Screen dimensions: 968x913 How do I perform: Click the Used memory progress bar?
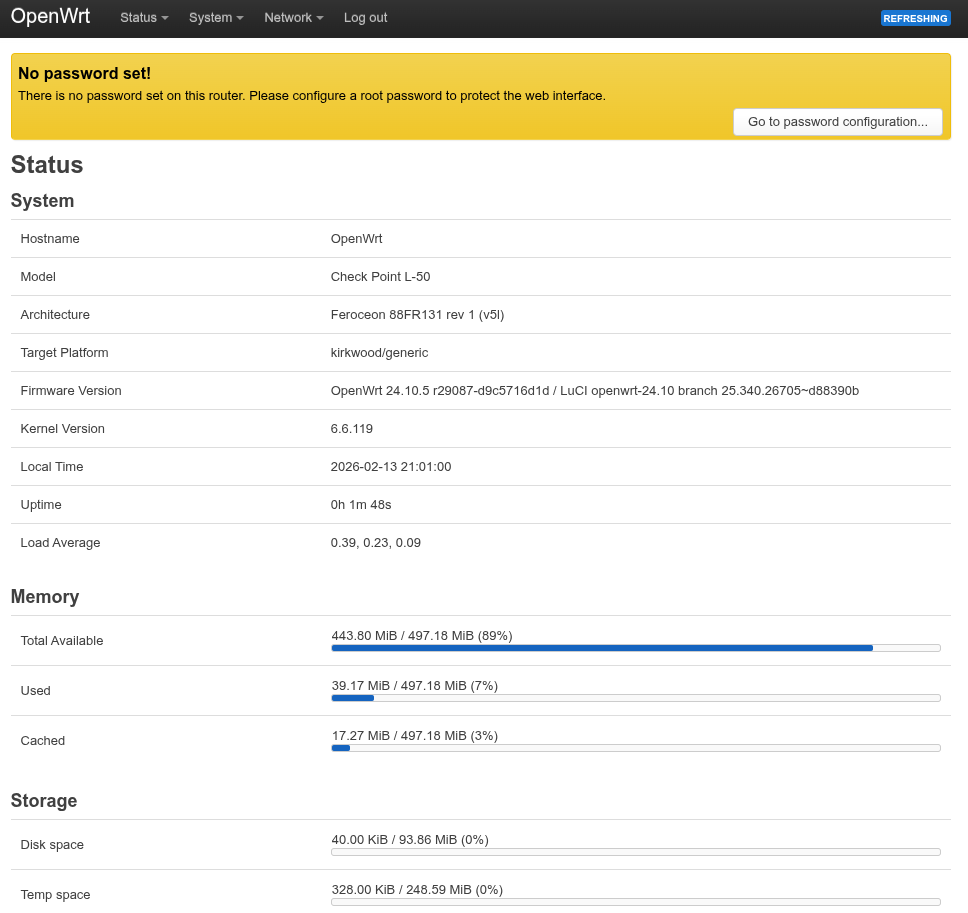[635, 698]
